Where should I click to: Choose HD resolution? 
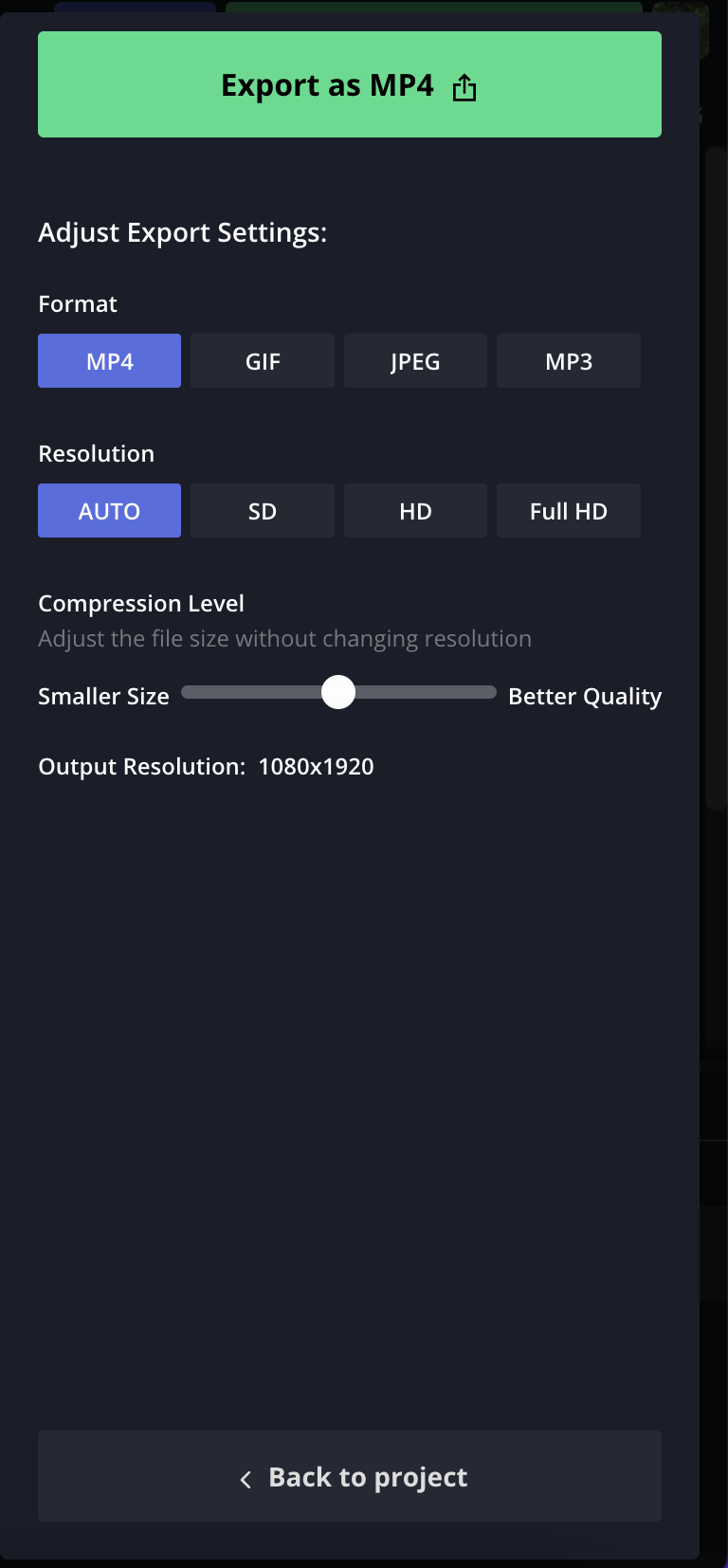(415, 511)
